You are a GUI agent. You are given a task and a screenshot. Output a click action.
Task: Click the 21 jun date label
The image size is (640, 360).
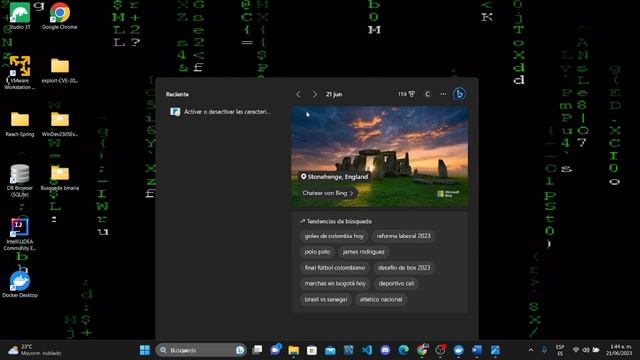pos(334,94)
